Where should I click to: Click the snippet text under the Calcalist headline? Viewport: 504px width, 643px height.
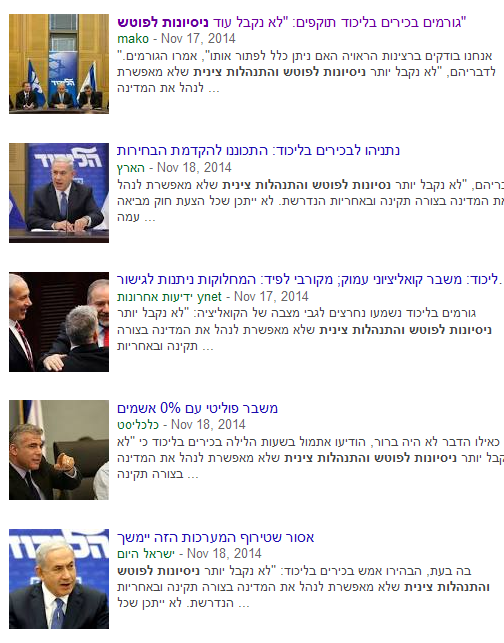(x=308, y=458)
